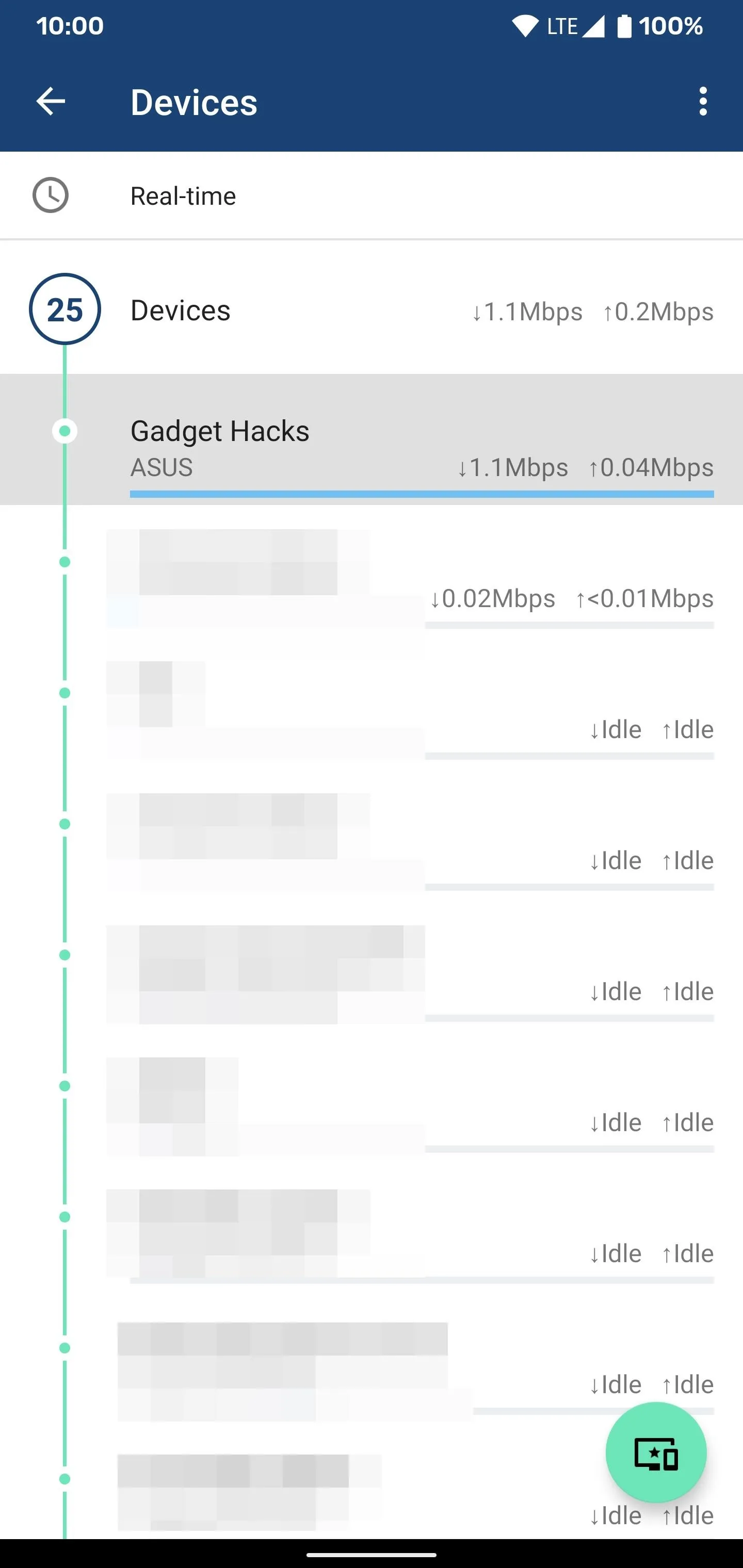Tap the Gadget Hacks 0.04Mbps upload value
The width and height of the screenshot is (743, 1568).
click(x=651, y=467)
